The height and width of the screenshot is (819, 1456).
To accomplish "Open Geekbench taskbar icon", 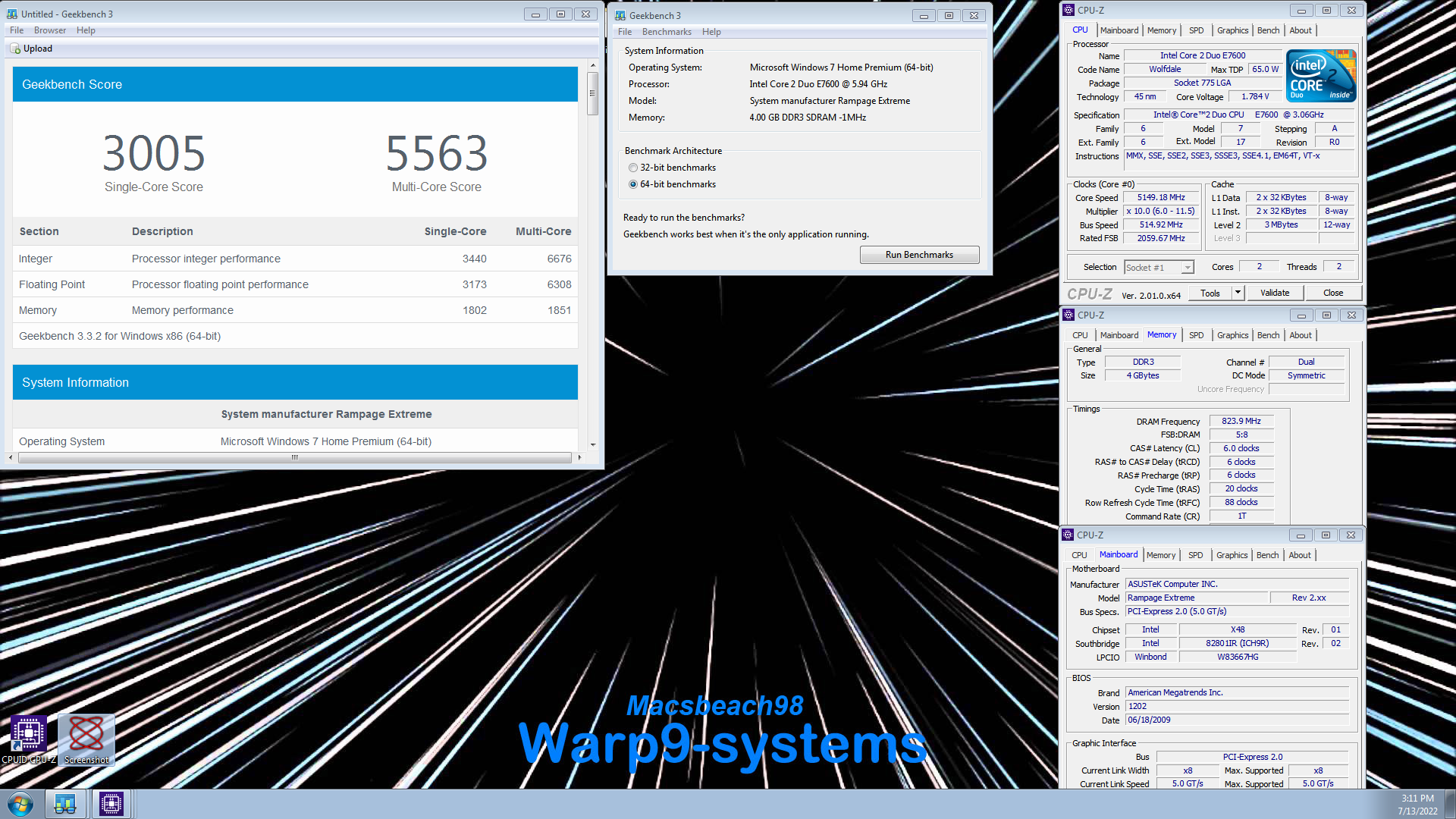I will coord(65,804).
